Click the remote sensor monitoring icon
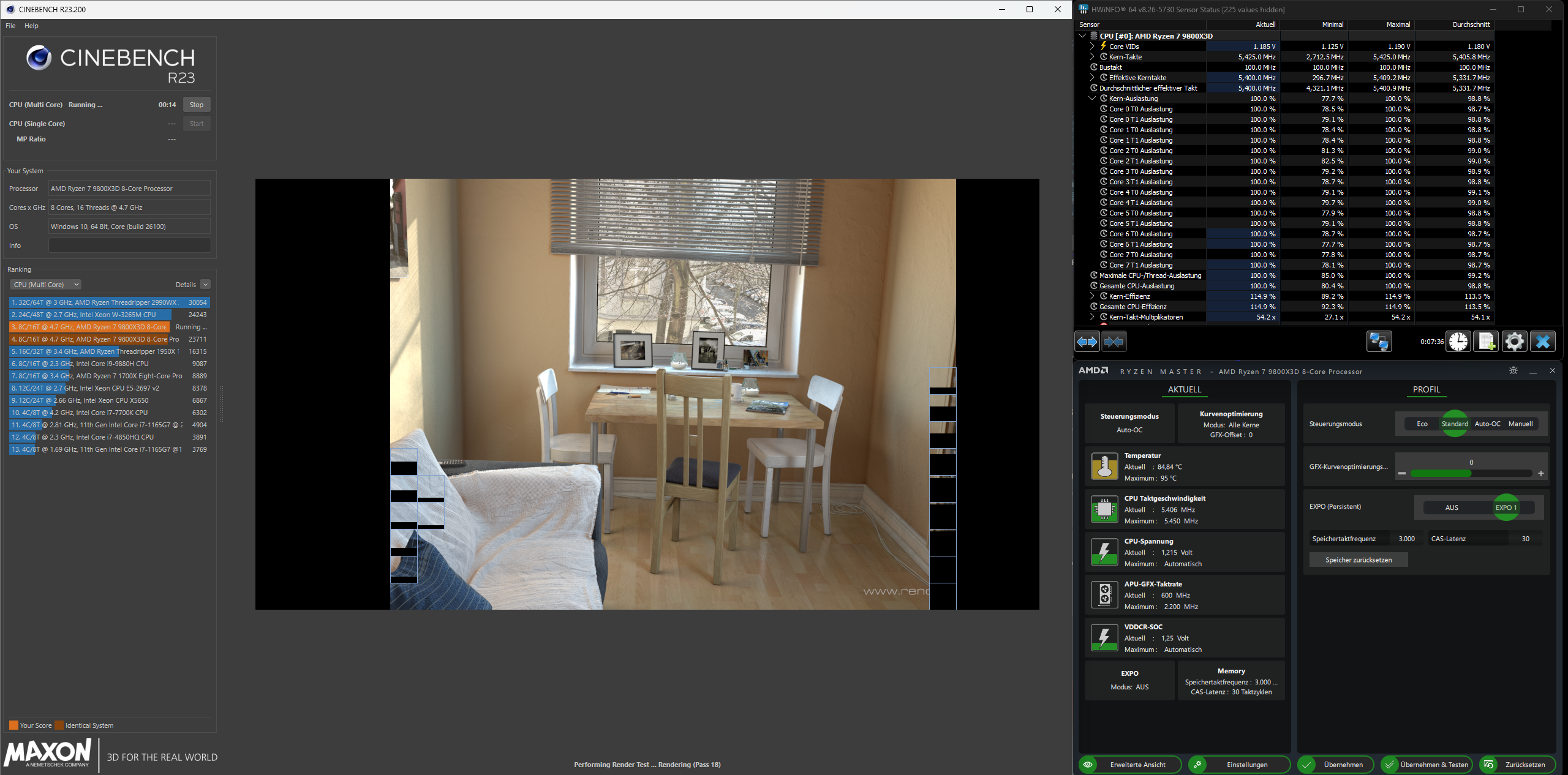Viewport: 1568px width, 775px height. pos(1379,342)
